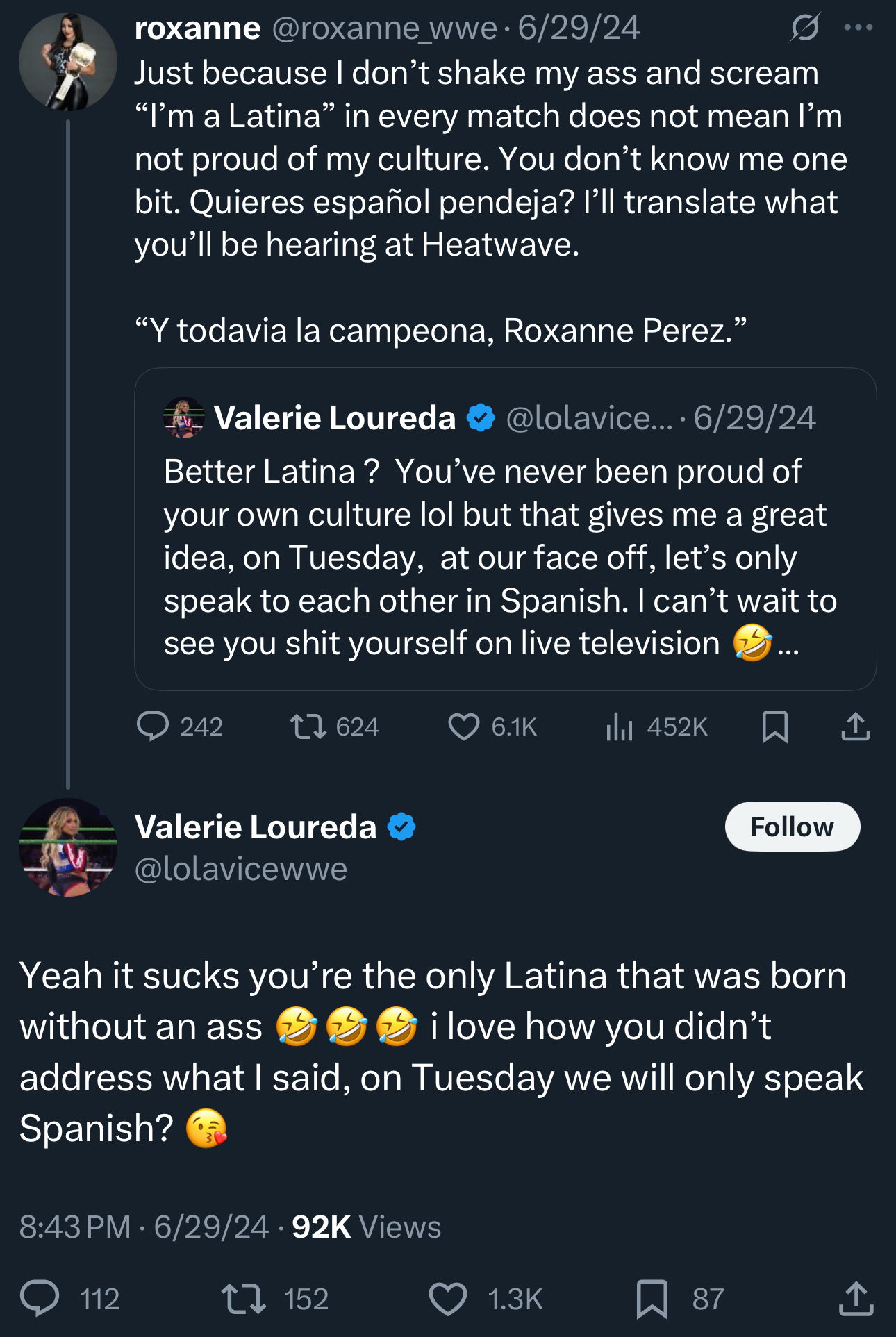Like roxanne's tweet with 6.1K likes
The image size is (896, 1337).
pyautogui.click(x=463, y=726)
